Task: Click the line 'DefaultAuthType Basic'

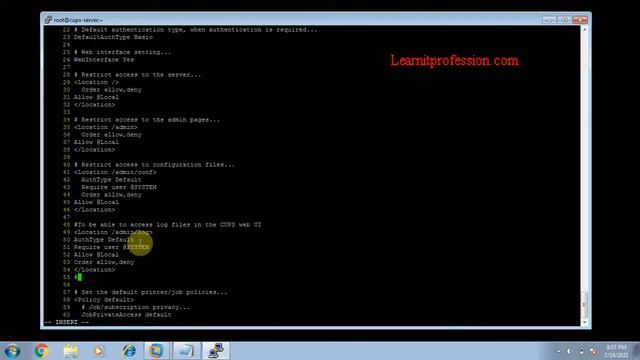Action: click(x=113, y=37)
